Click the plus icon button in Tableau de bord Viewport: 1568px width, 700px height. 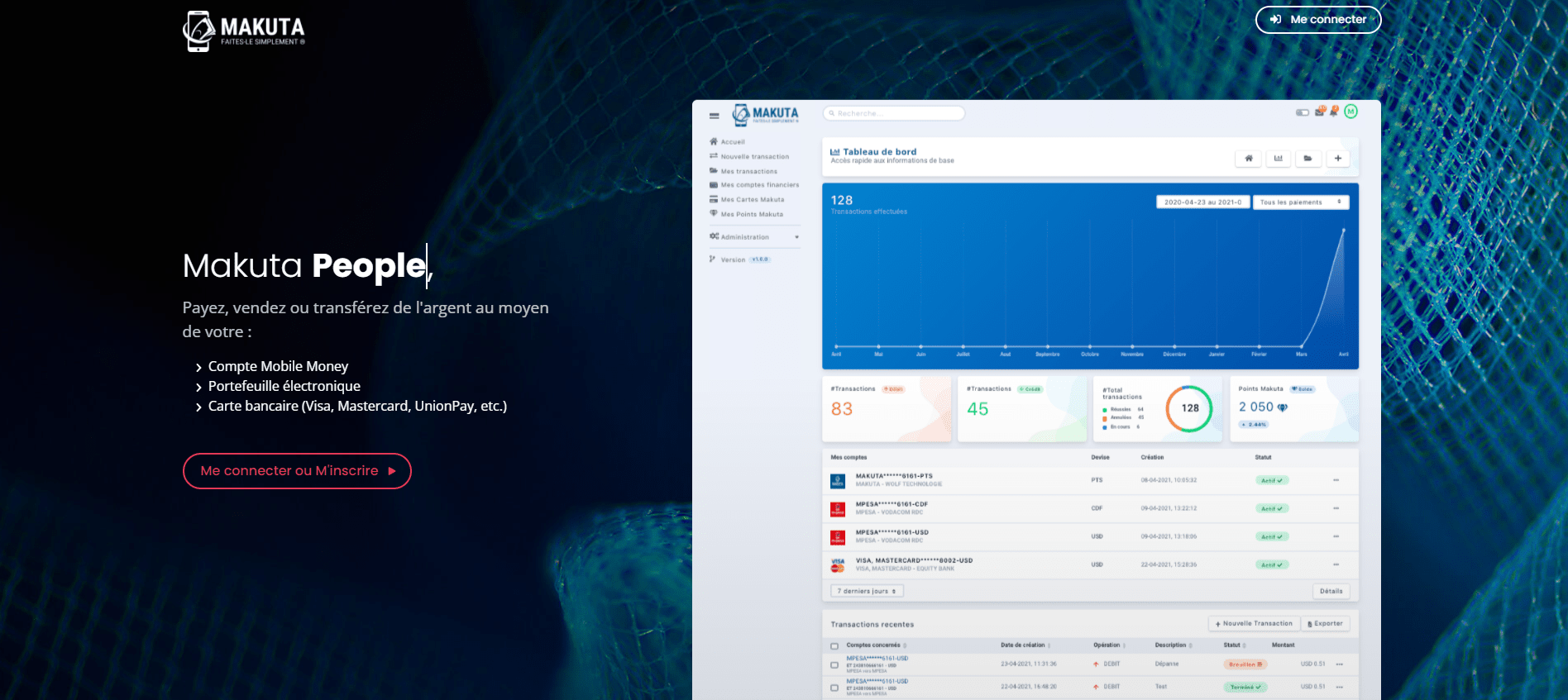pyautogui.click(x=1338, y=159)
